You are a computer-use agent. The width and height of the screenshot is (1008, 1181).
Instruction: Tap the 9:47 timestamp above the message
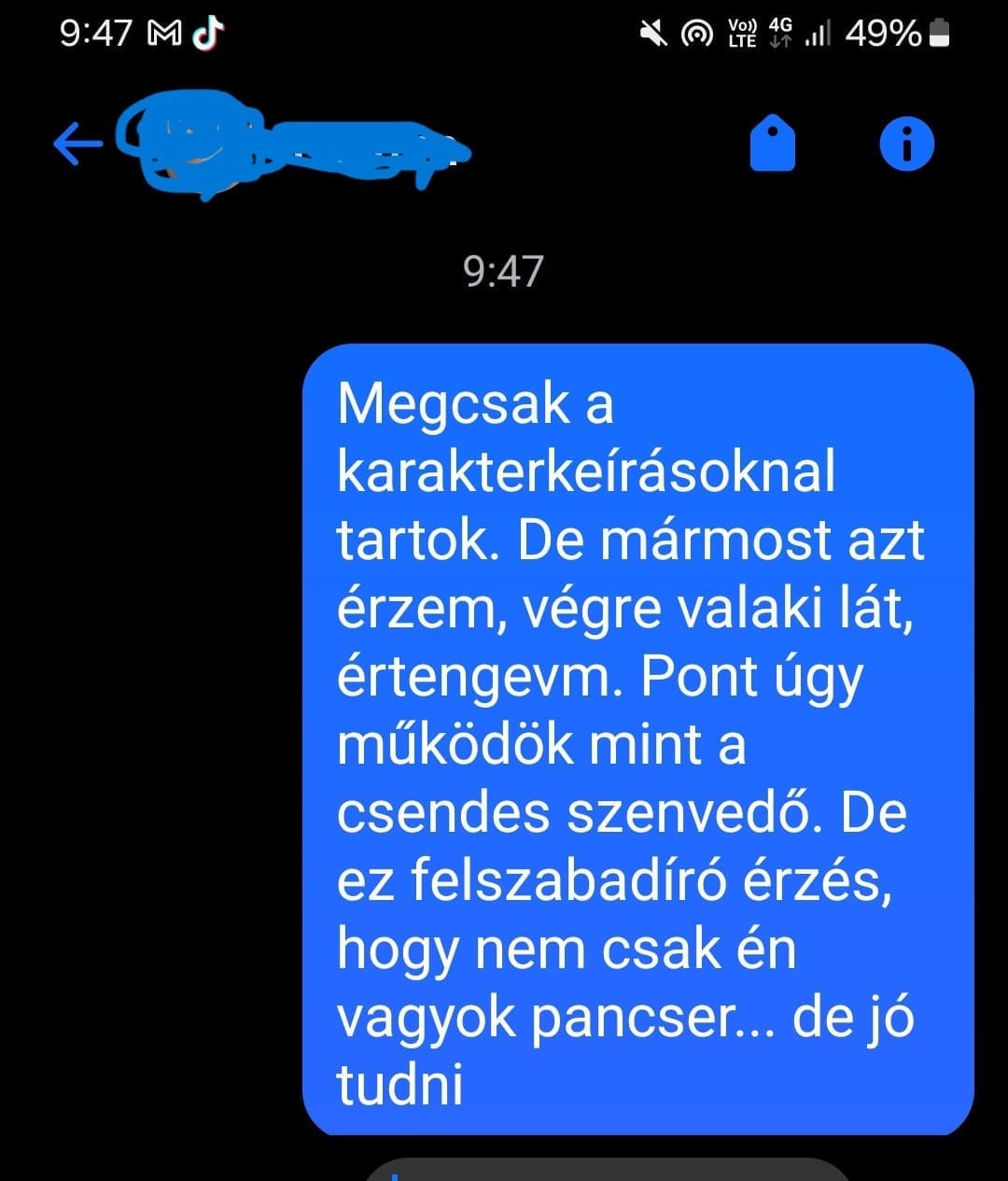click(x=503, y=271)
